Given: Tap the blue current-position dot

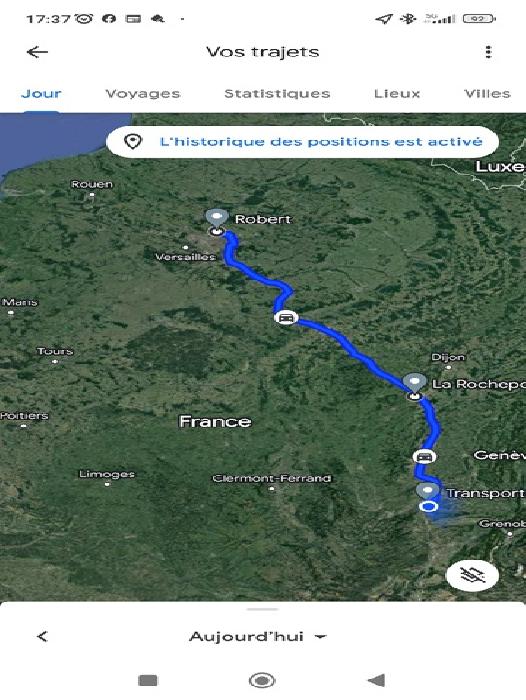Looking at the screenshot, I should (x=429, y=507).
